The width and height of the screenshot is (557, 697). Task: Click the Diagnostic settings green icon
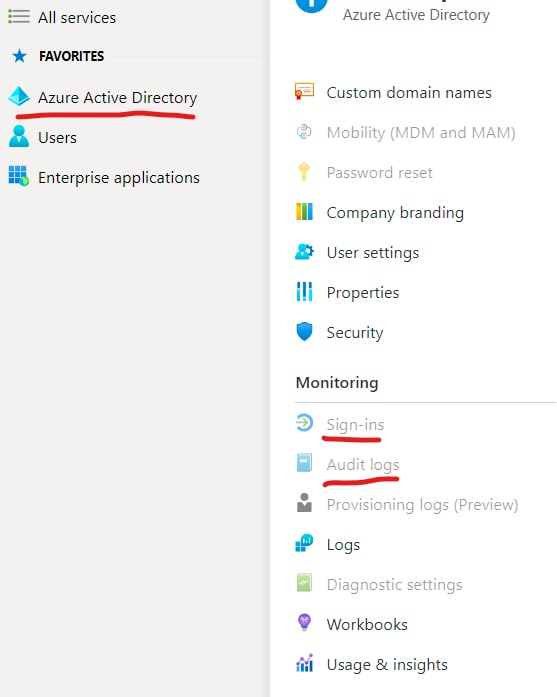[305, 583]
